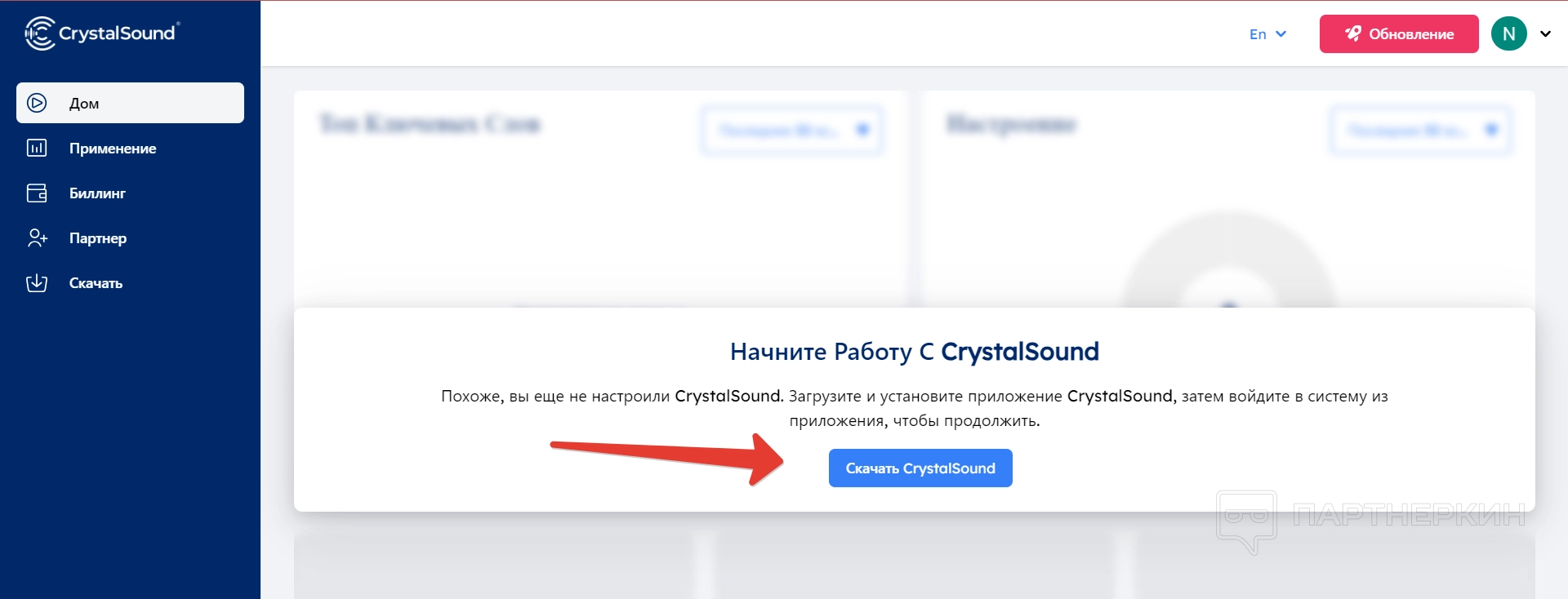Open the Применение menu item
1568x599 pixels.
click(x=130, y=148)
